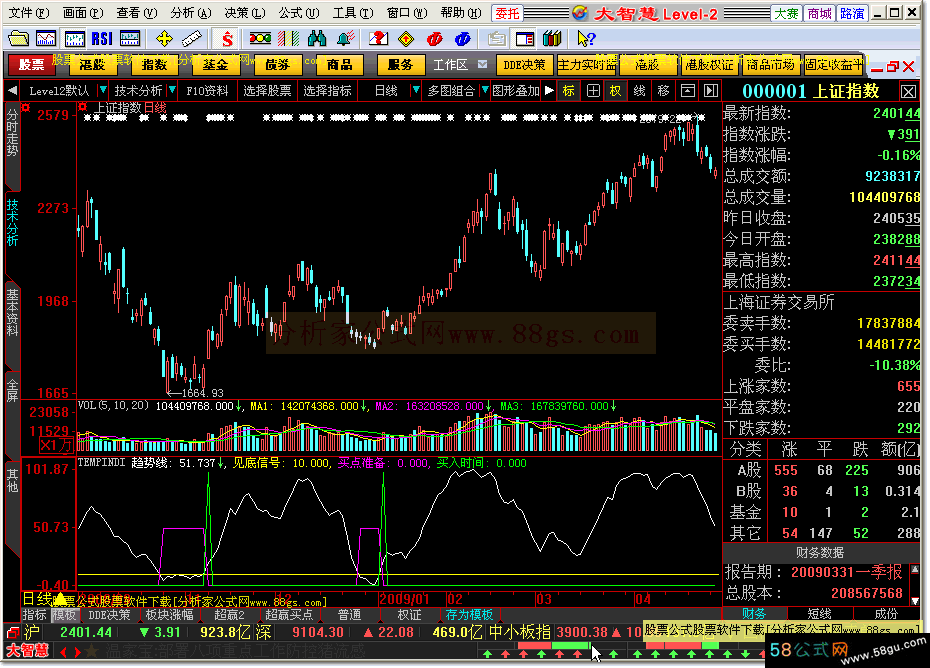Click the crosshair grid icon in chart toolbar
The height and width of the screenshot is (668, 930).
tap(593, 91)
